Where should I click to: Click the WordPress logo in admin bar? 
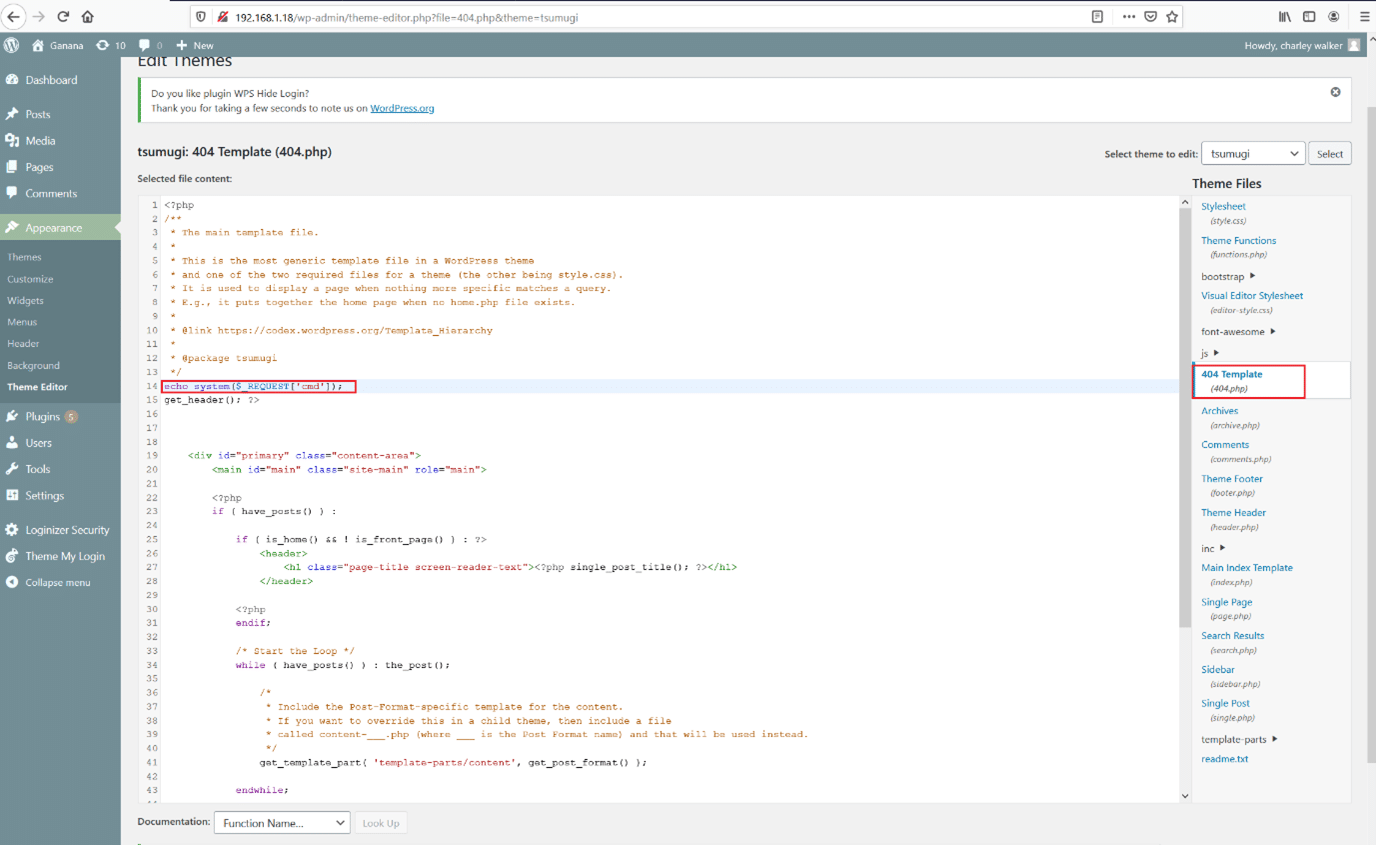[12, 45]
